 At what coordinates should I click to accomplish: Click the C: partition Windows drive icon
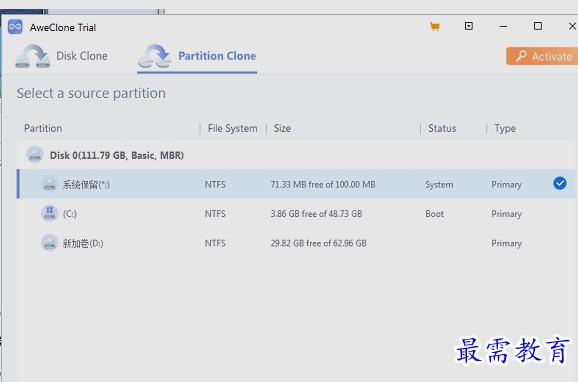[49, 213]
